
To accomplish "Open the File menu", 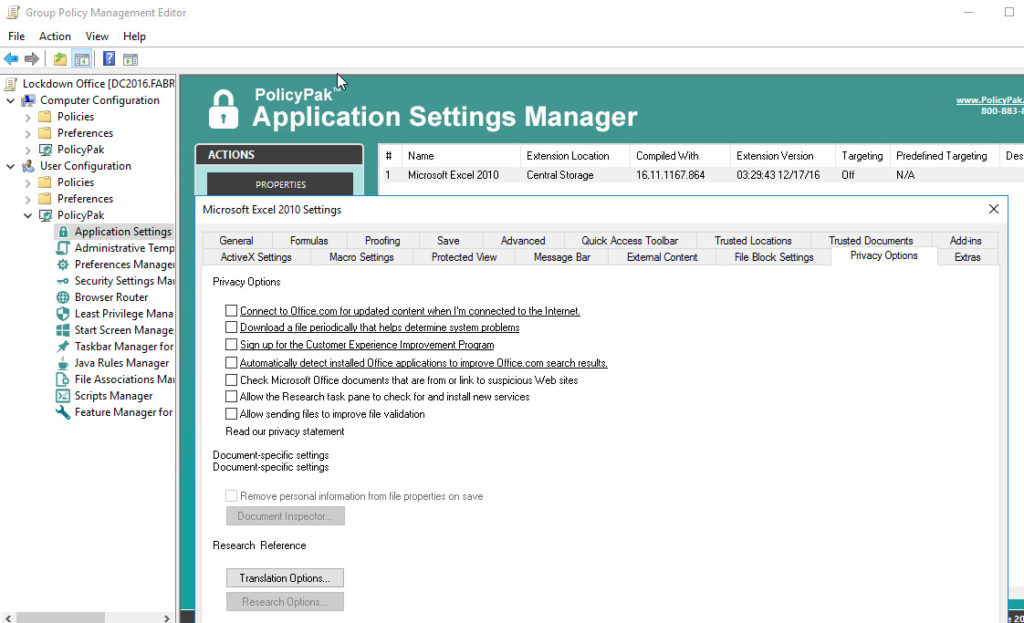I will tap(16, 36).
